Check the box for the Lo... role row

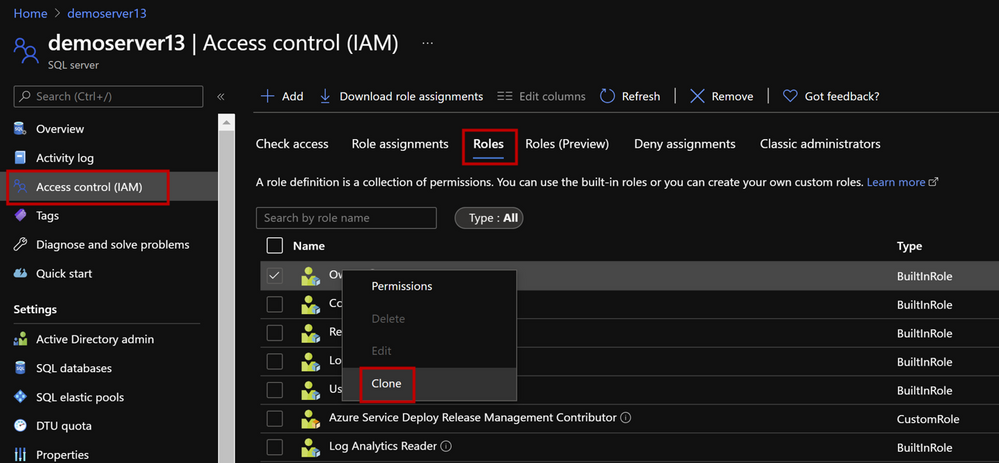275,362
